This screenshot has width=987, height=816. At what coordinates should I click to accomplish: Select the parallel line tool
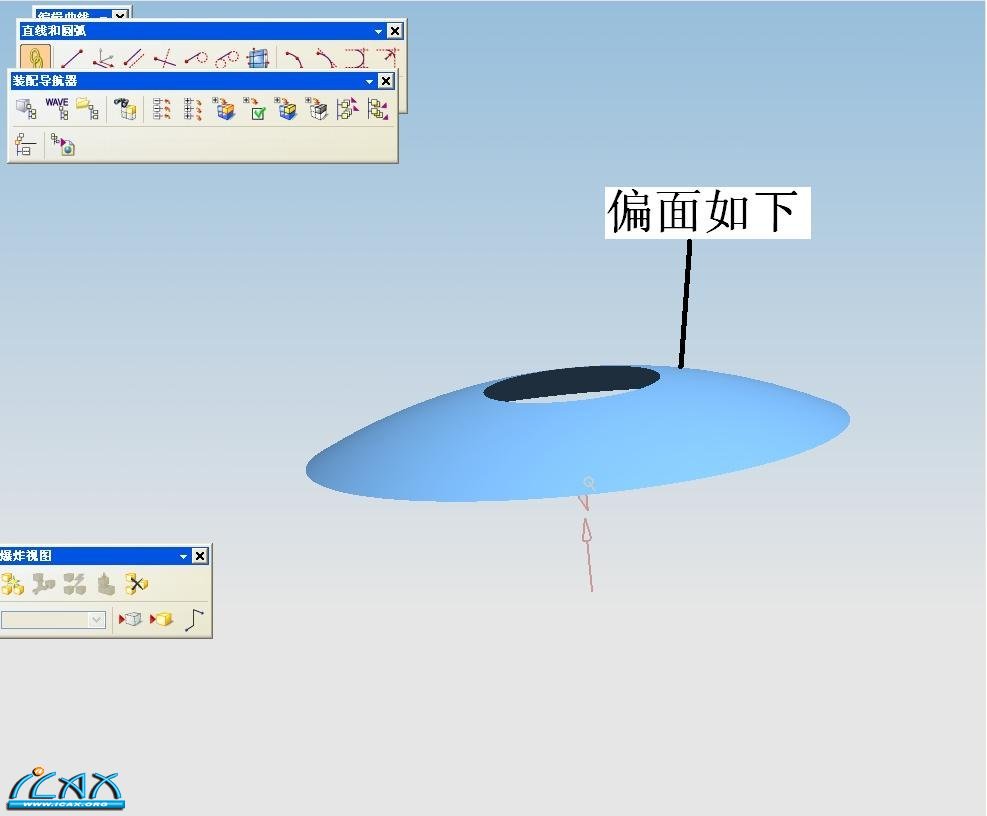tap(133, 59)
